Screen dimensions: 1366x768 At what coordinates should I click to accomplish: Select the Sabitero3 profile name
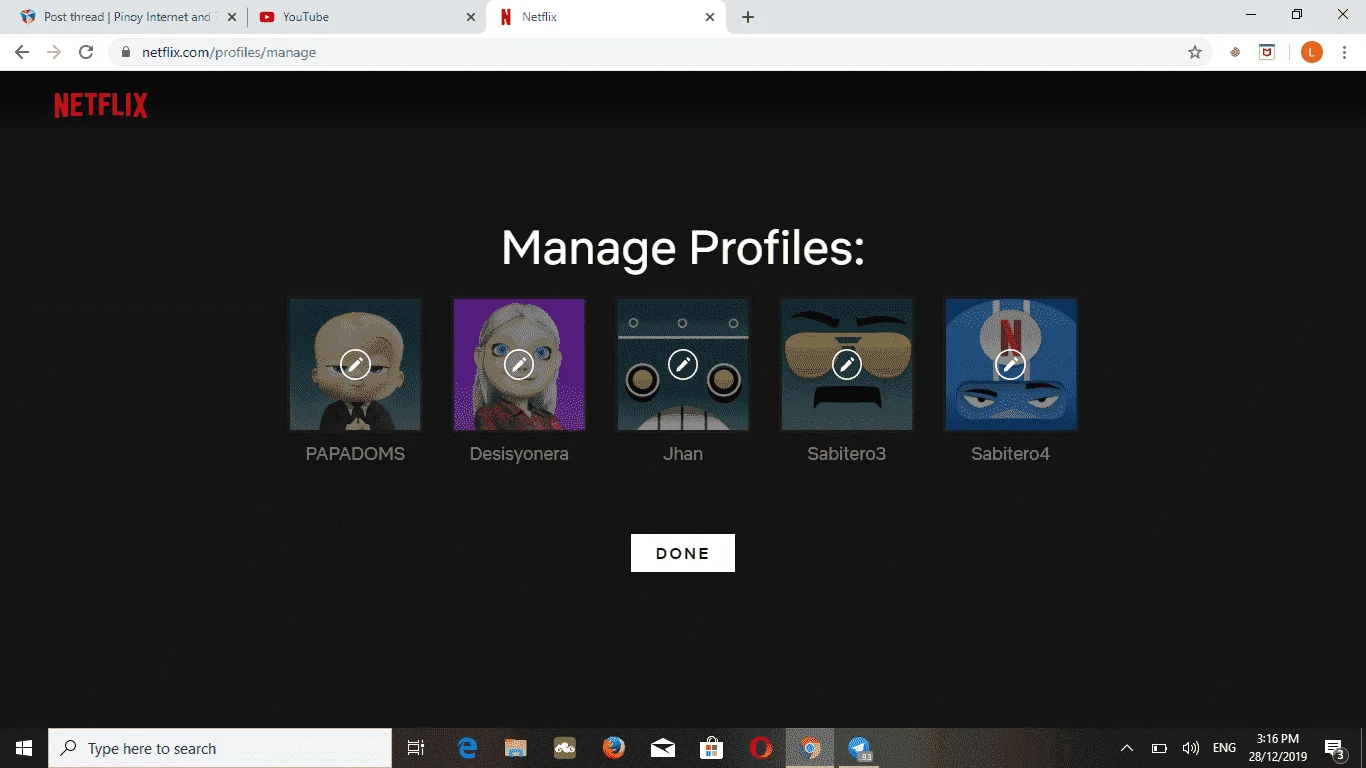point(847,454)
